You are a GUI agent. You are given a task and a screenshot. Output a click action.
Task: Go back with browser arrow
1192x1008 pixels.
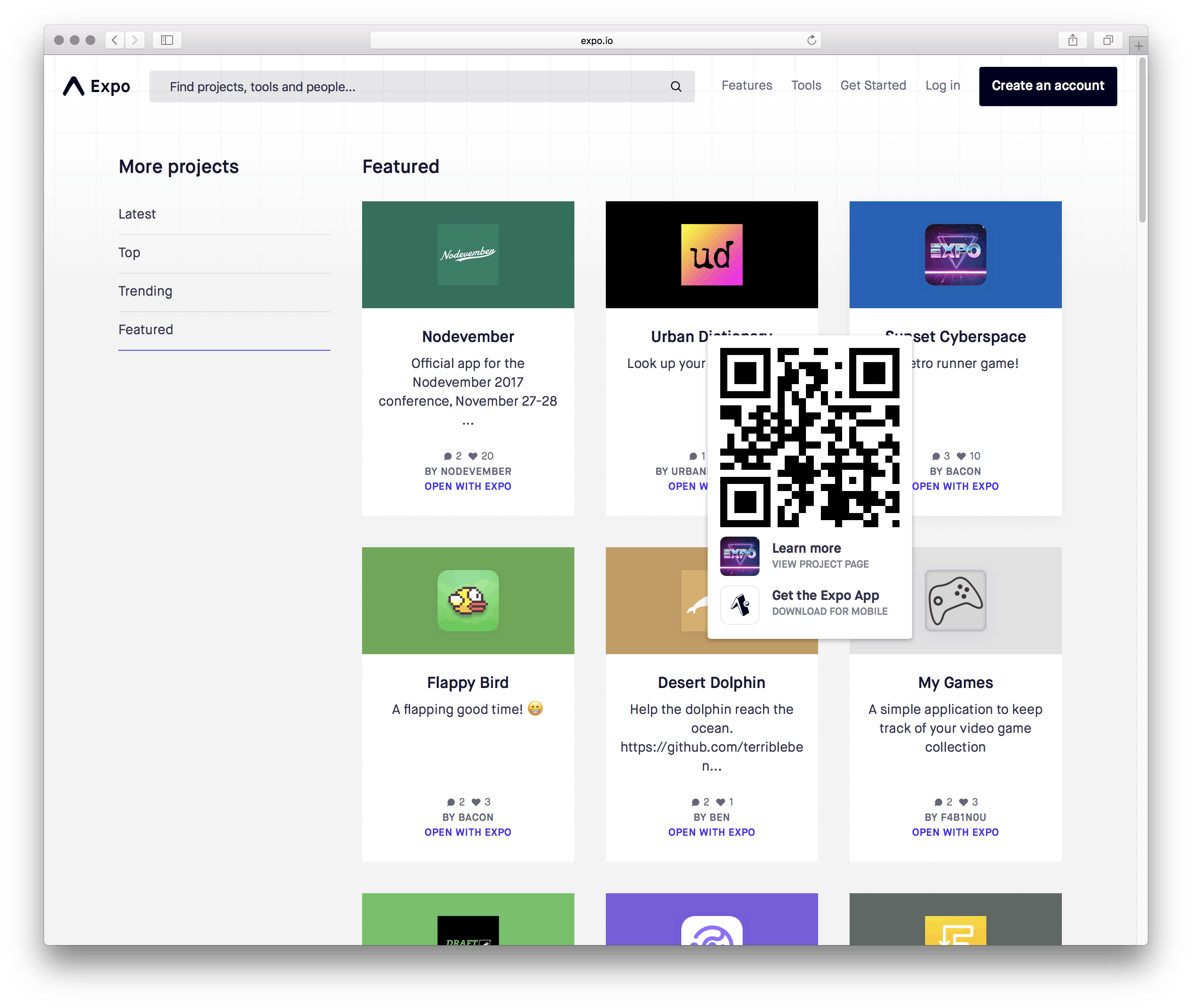(x=115, y=40)
